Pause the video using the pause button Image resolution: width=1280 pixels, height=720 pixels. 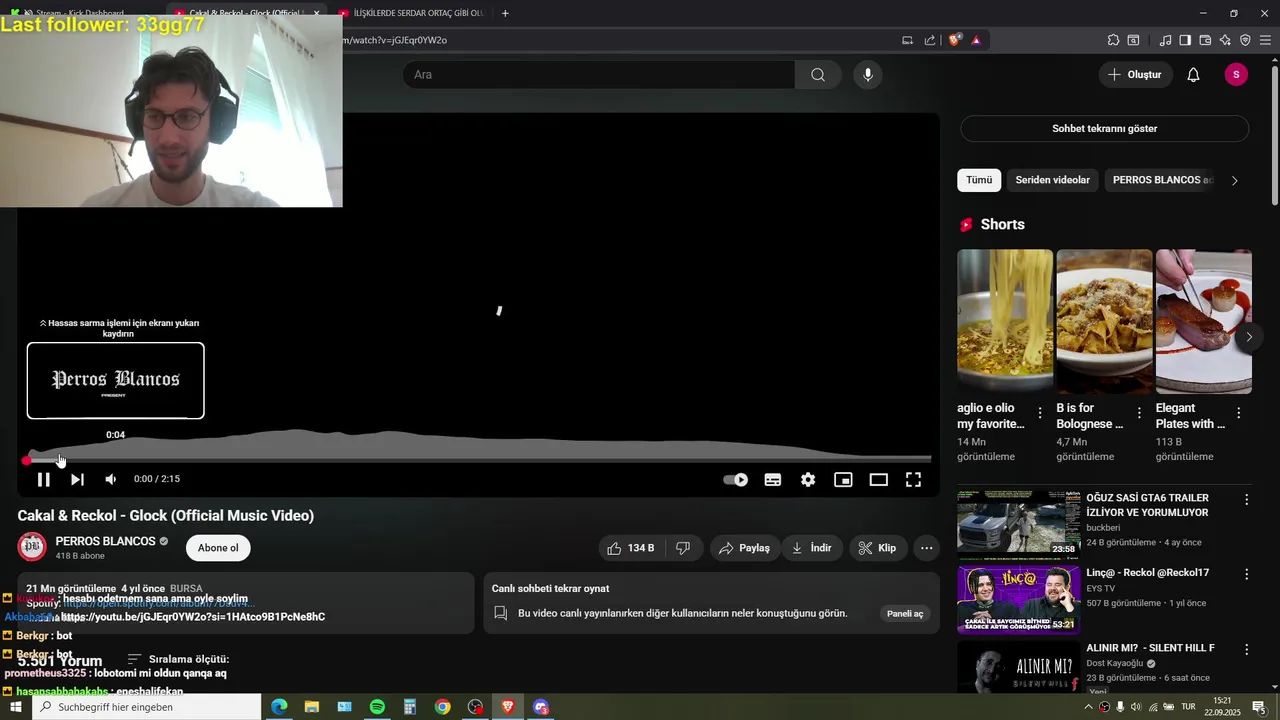44,480
